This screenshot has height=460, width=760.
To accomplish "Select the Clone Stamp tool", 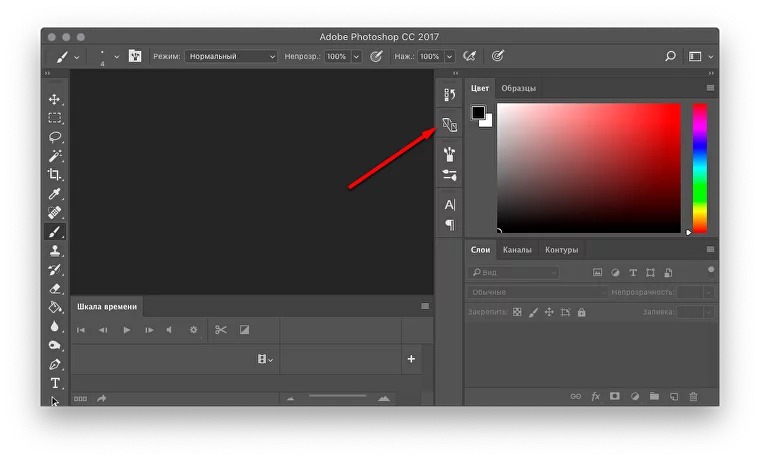I will [x=55, y=251].
